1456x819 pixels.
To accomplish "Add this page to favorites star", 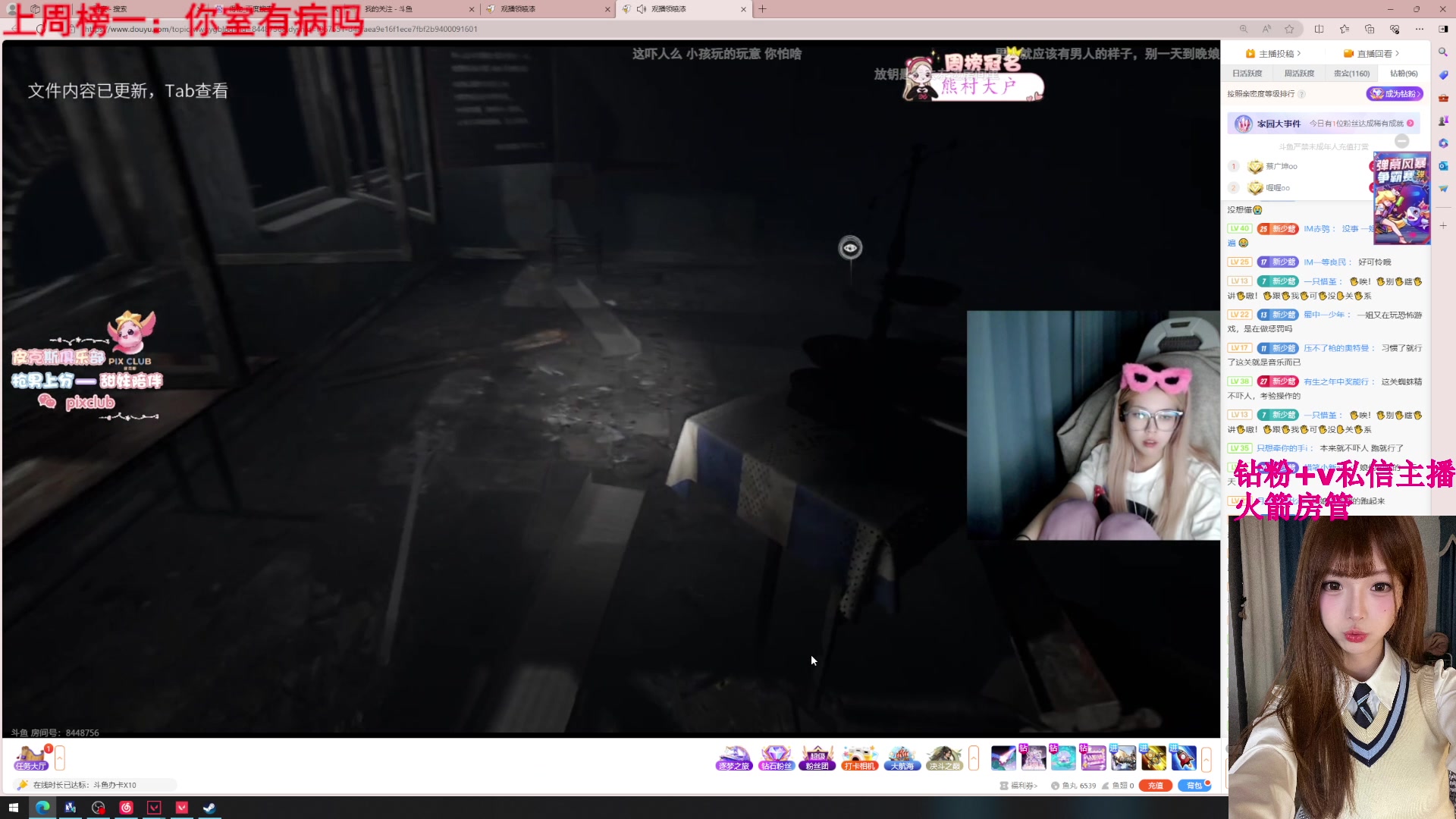I will coord(1289,29).
